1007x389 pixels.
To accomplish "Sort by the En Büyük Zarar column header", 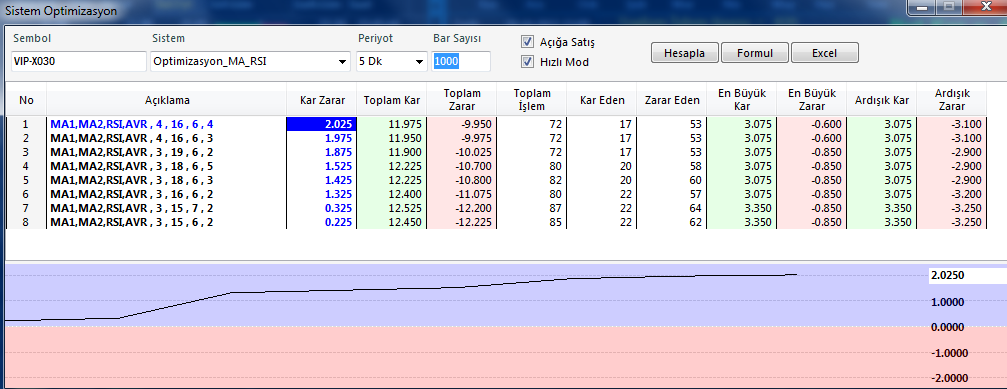I will coord(812,99).
